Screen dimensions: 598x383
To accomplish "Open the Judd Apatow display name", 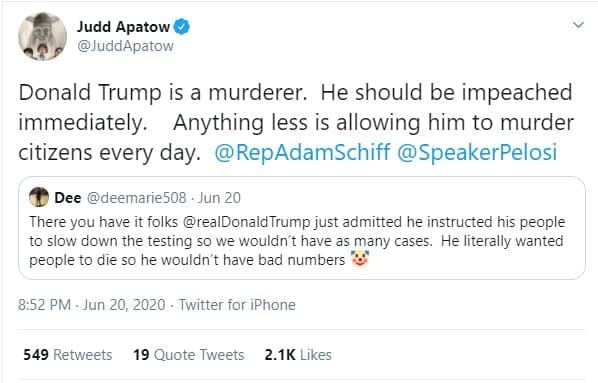I will (x=123, y=27).
